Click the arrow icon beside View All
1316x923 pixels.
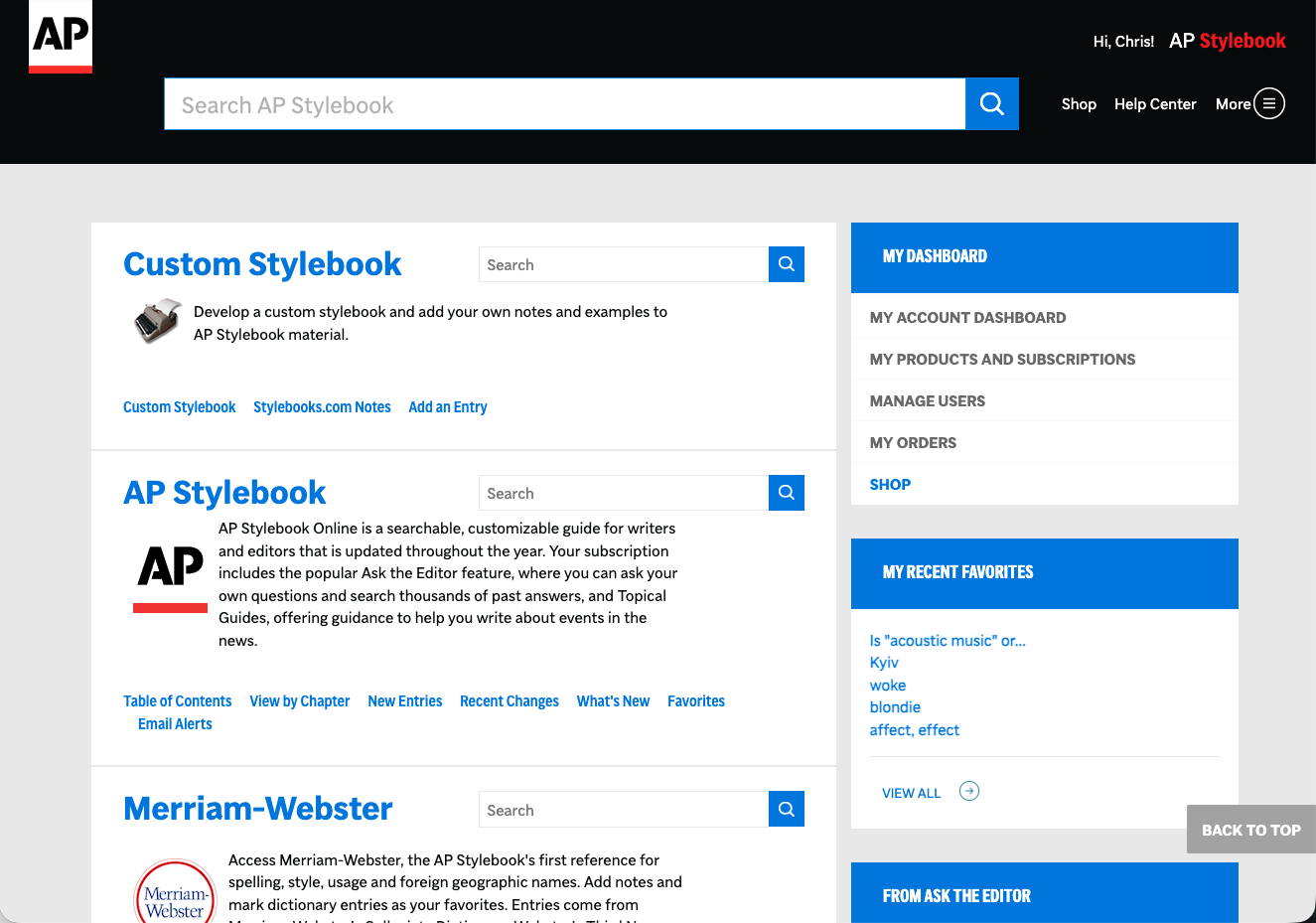point(968,791)
